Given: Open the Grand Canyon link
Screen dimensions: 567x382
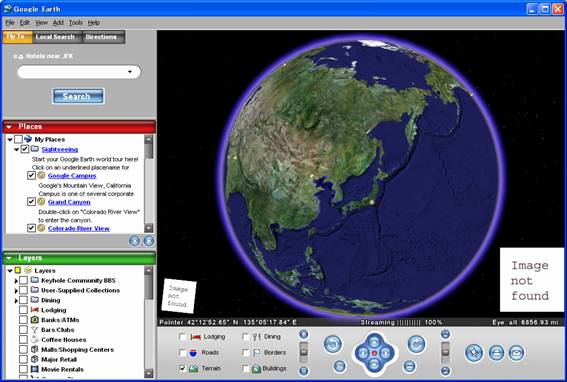Looking at the screenshot, I should [x=69, y=202].
